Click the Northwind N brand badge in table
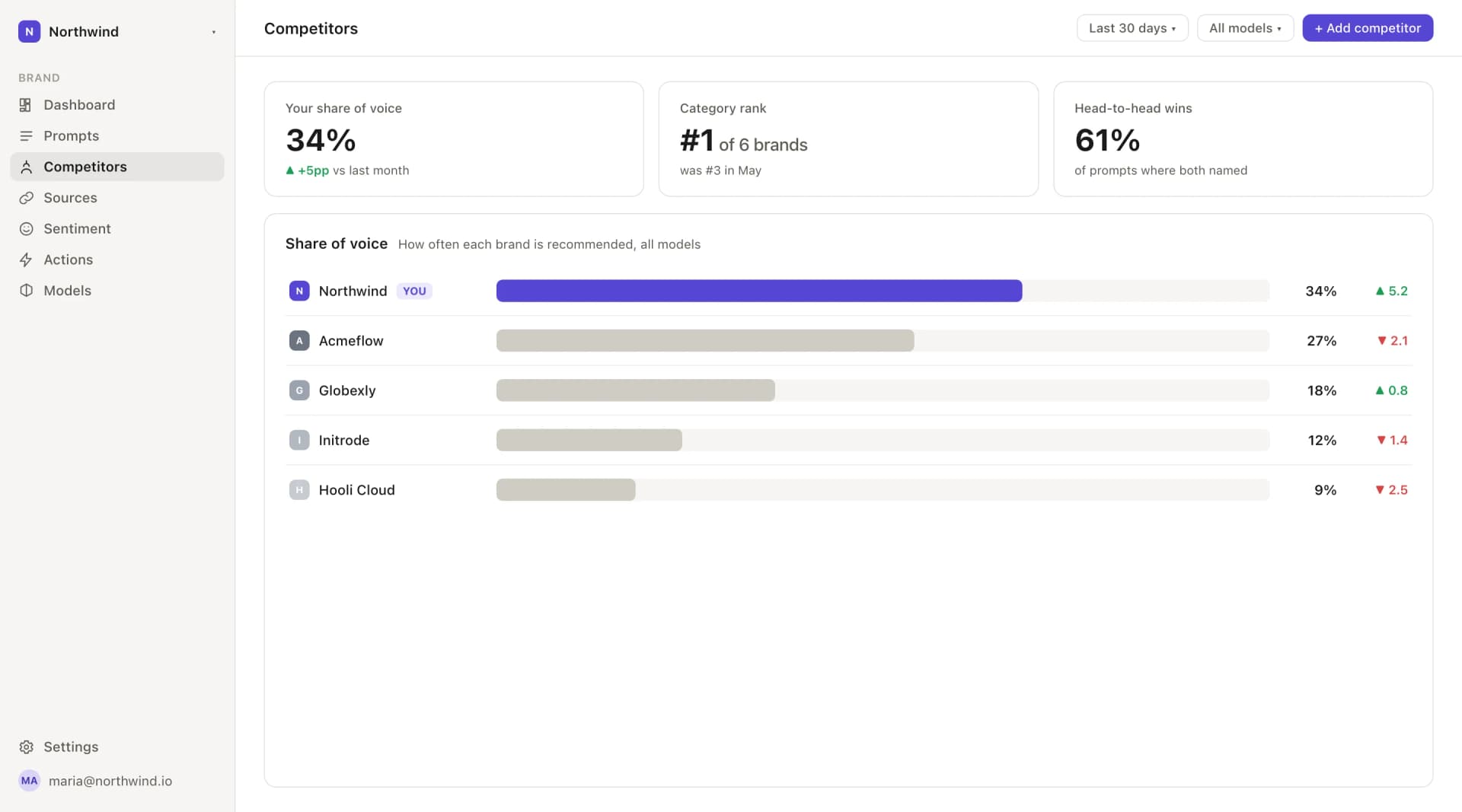Viewport: 1462px width, 812px height. point(299,291)
